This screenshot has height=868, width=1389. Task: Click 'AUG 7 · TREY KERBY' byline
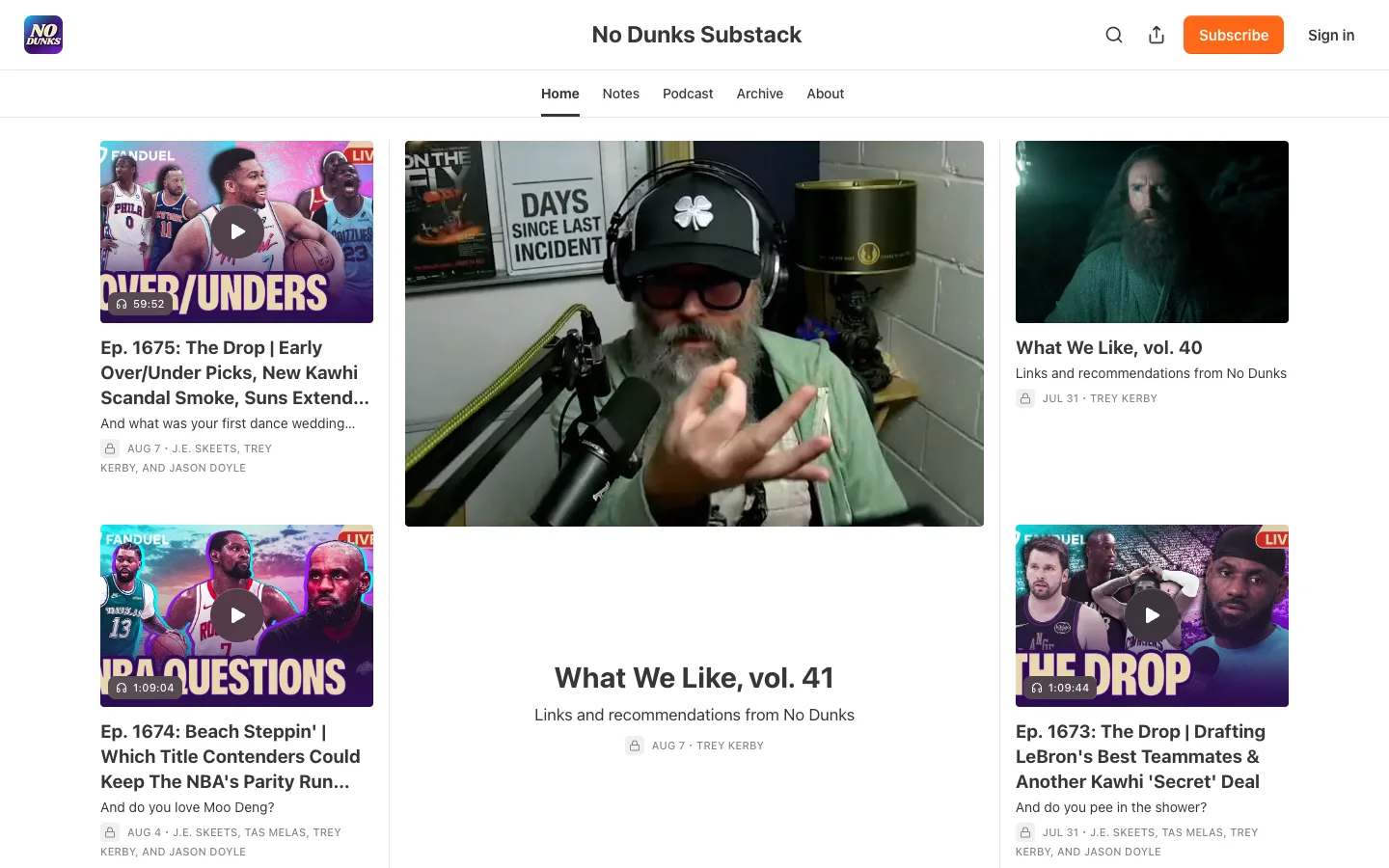pyautogui.click(x=708, y=746)
